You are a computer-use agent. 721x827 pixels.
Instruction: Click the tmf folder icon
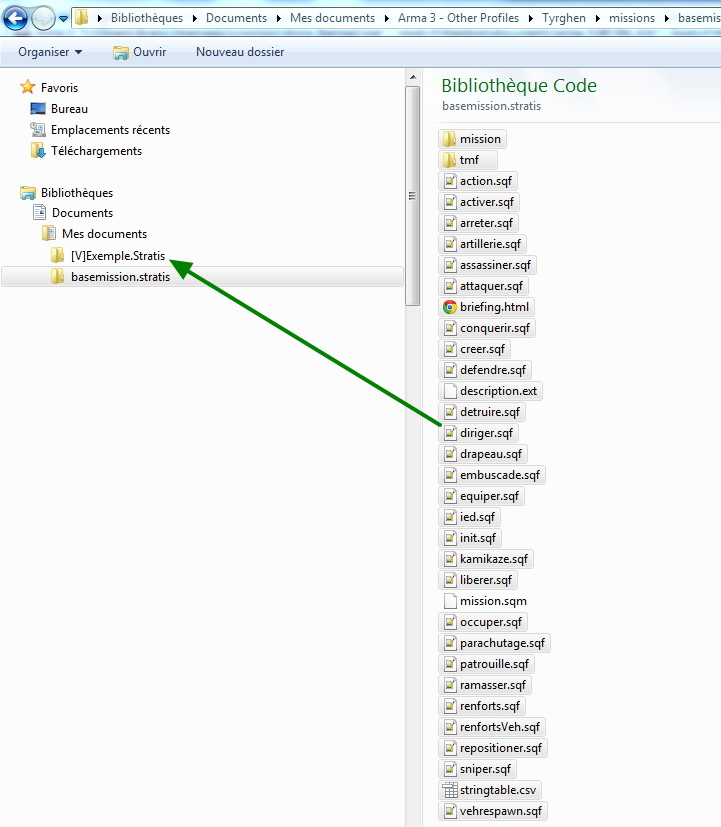point(448,160)
